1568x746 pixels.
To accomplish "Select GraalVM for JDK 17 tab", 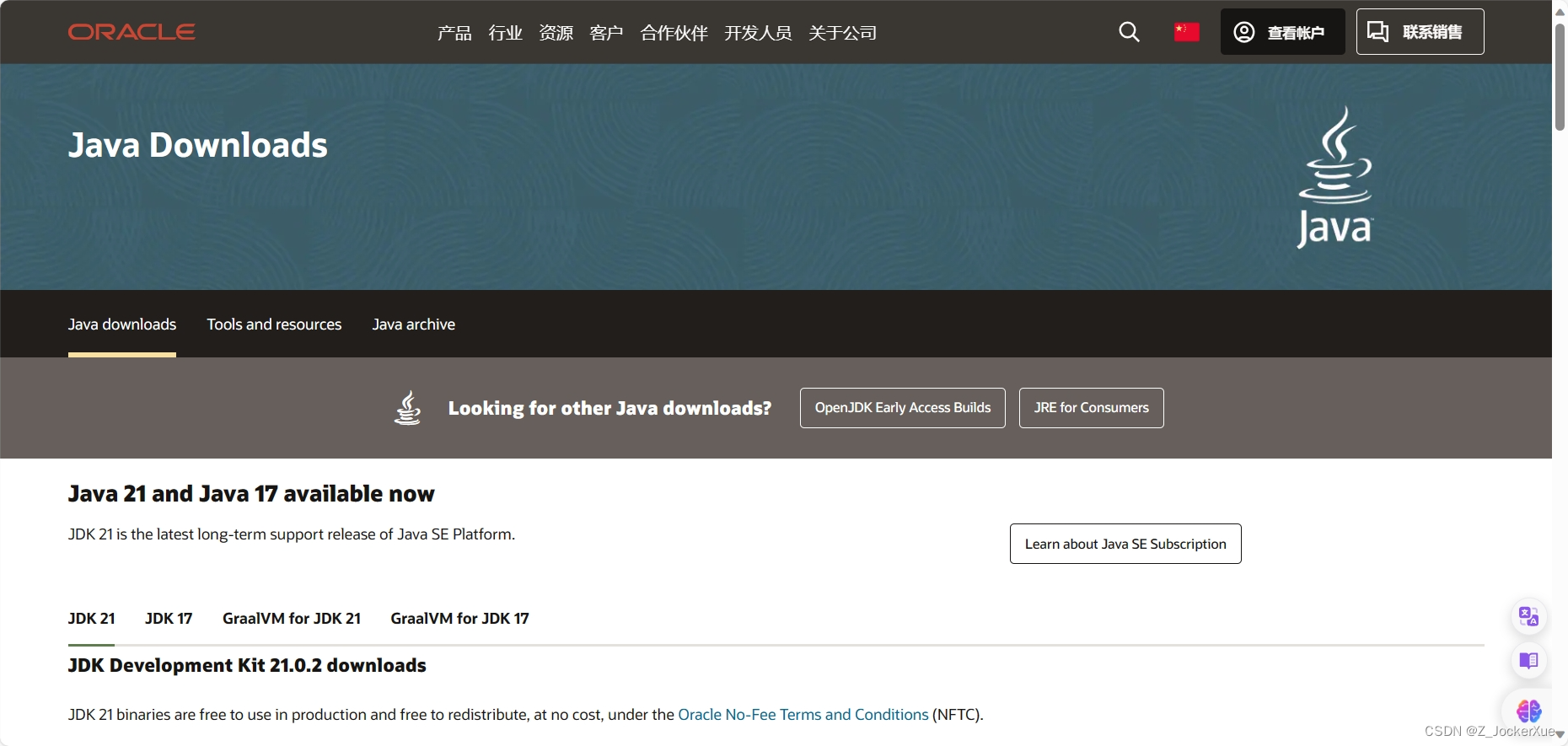I will pos(459,619).
